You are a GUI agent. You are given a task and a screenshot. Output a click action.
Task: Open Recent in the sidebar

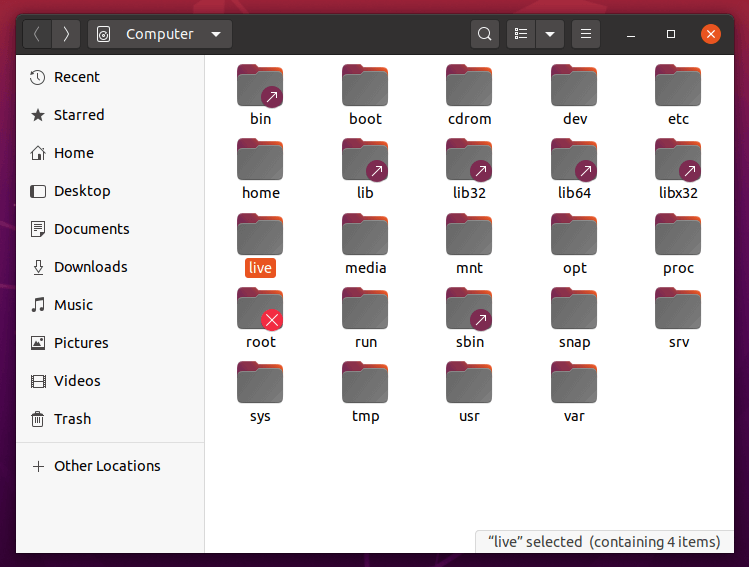pyautogui.click(x=76, y=77)
